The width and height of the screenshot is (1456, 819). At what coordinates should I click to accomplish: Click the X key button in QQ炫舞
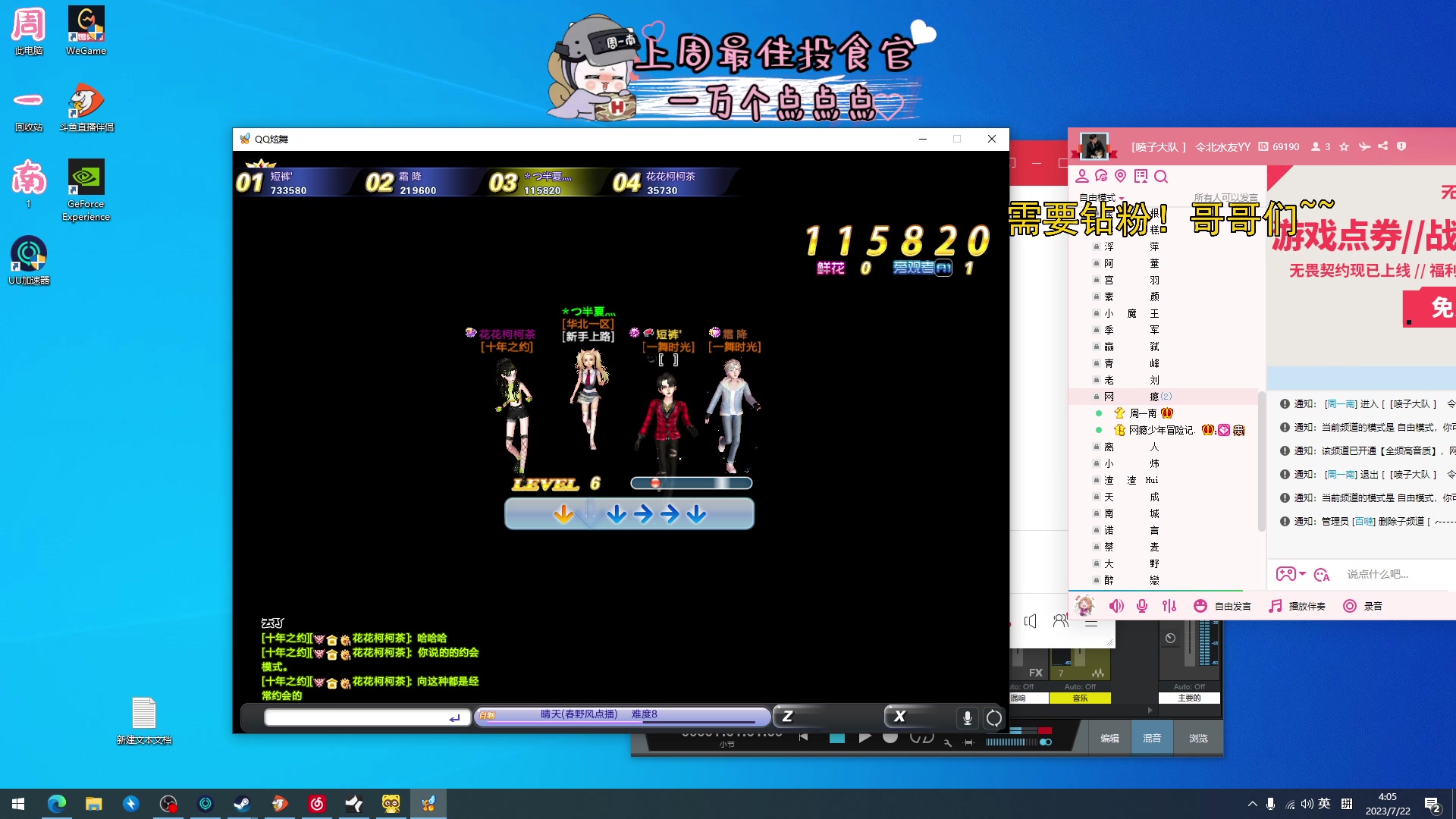[x=918, y=717]
